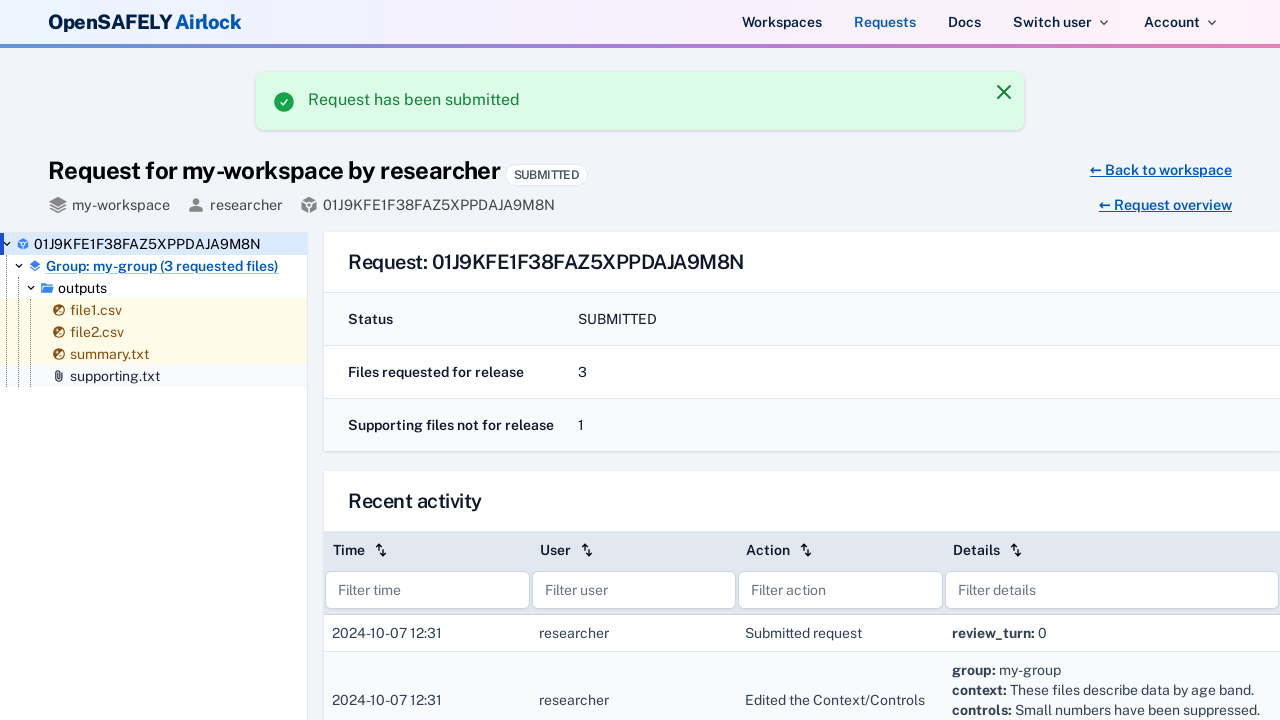Go to the Workspaces nav item

(781, 22)
